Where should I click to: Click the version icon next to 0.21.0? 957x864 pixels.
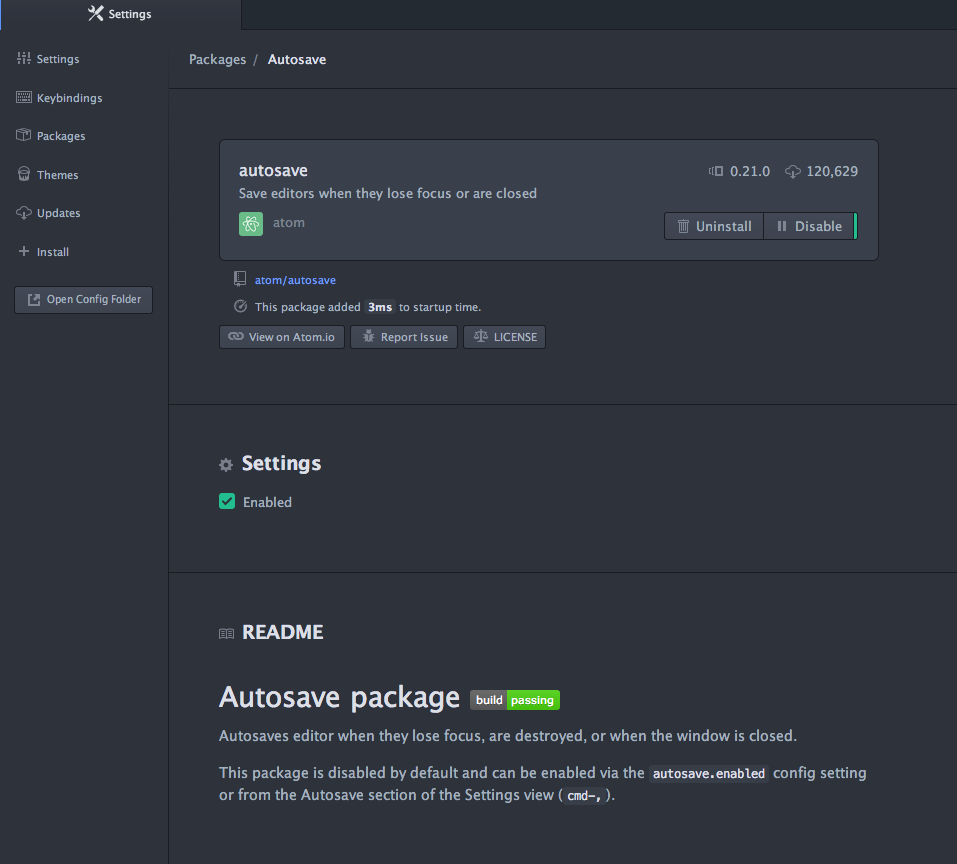[x=716, y=171]
